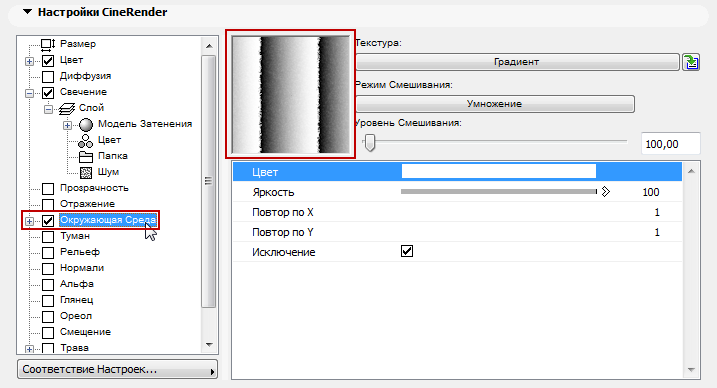The image size is (717, 388).
Task: Click the load texture icon beside Градиент
Action: tap(691, 62)
